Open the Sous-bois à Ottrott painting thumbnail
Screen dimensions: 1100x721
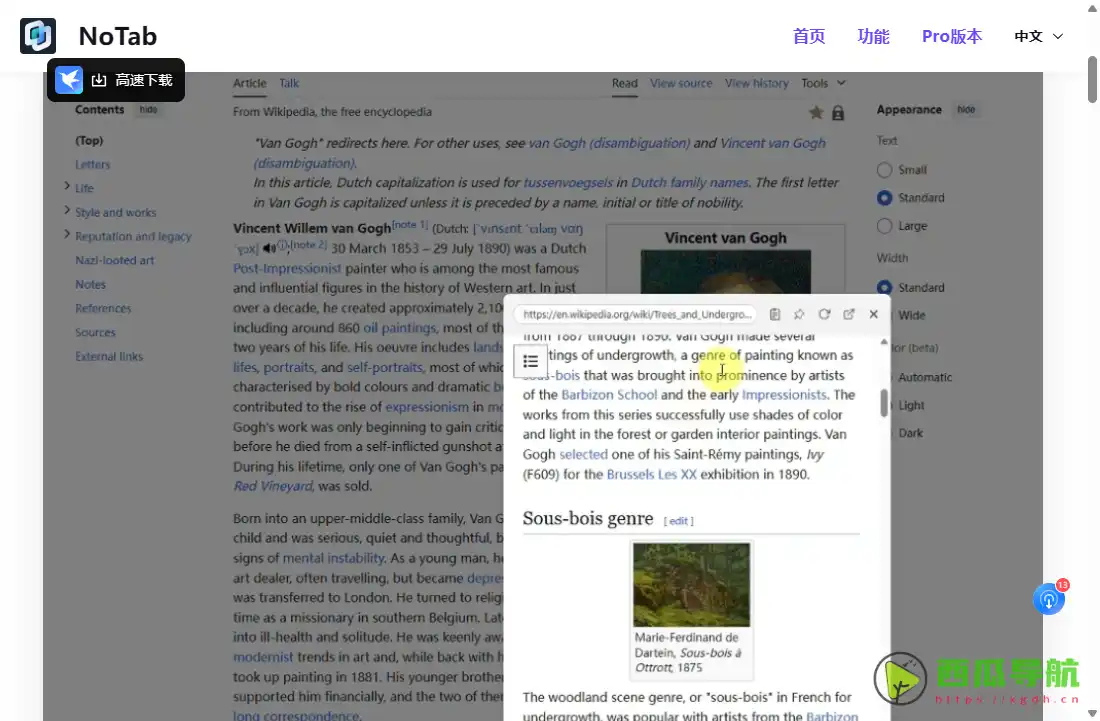(x=691, y=584)
